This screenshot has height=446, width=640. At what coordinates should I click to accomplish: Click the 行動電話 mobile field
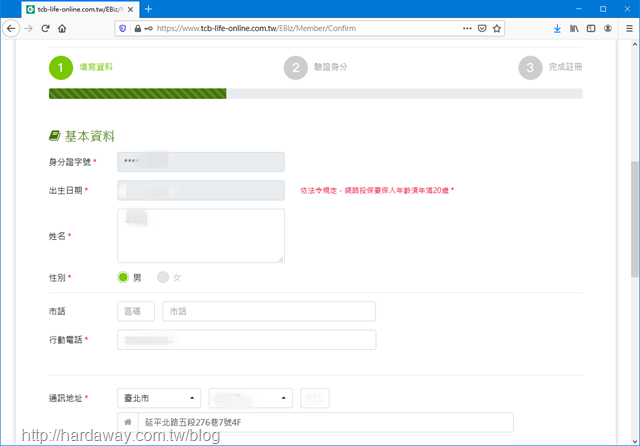click(247, 340)
